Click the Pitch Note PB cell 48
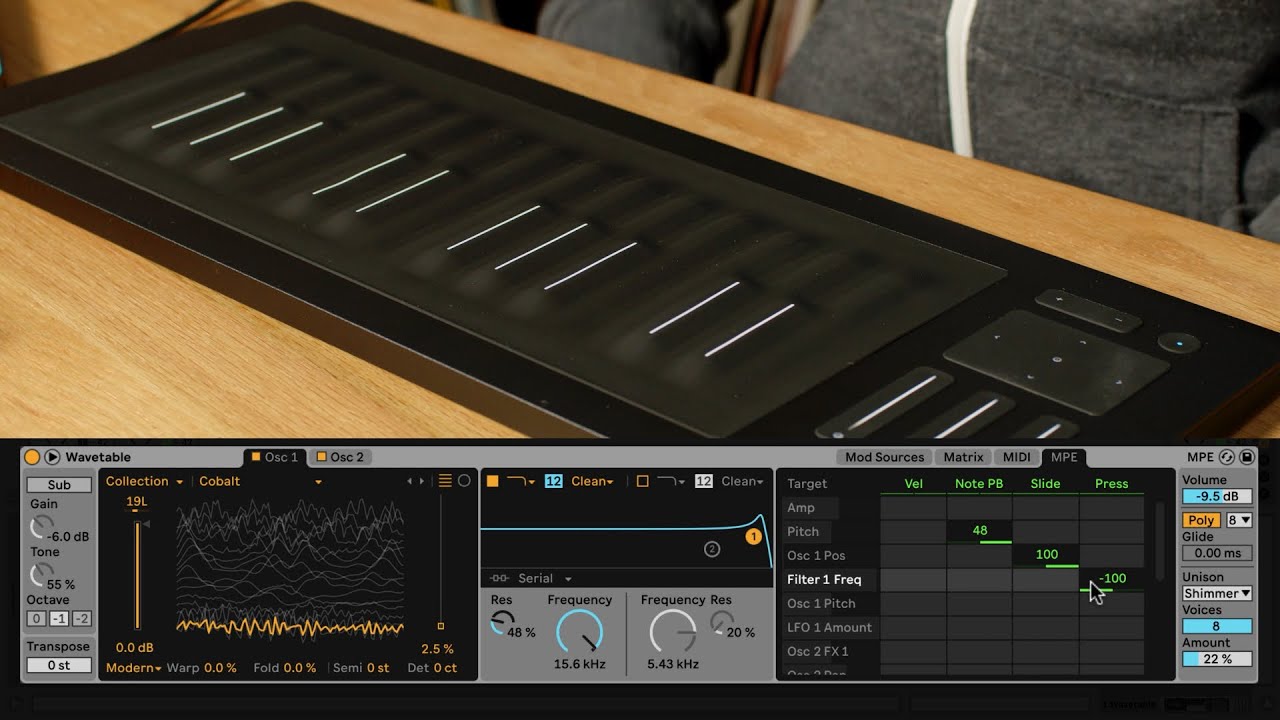This screenshot has height=720, width=1280. 979,532
